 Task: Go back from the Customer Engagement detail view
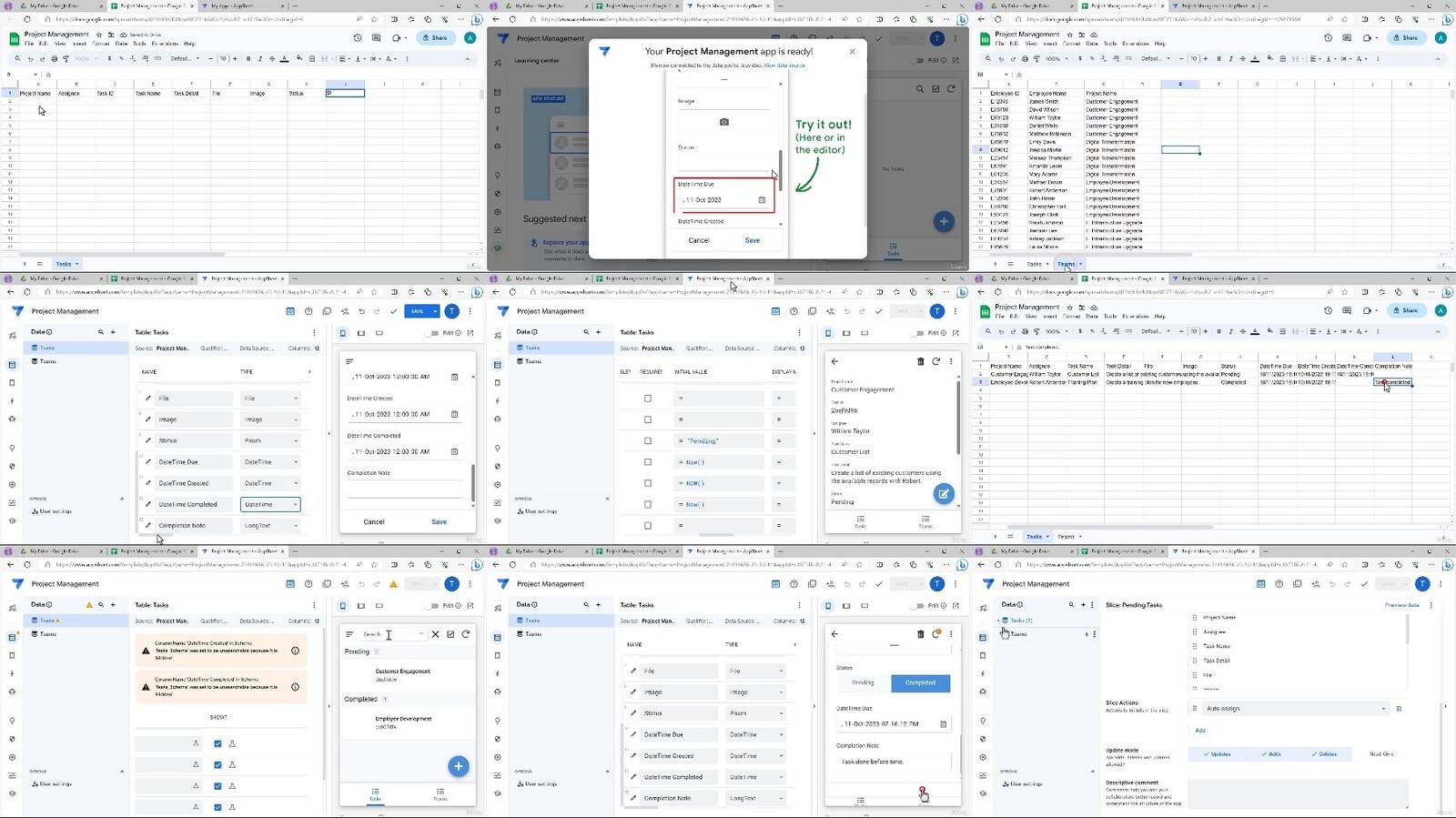tap(834, 361)
